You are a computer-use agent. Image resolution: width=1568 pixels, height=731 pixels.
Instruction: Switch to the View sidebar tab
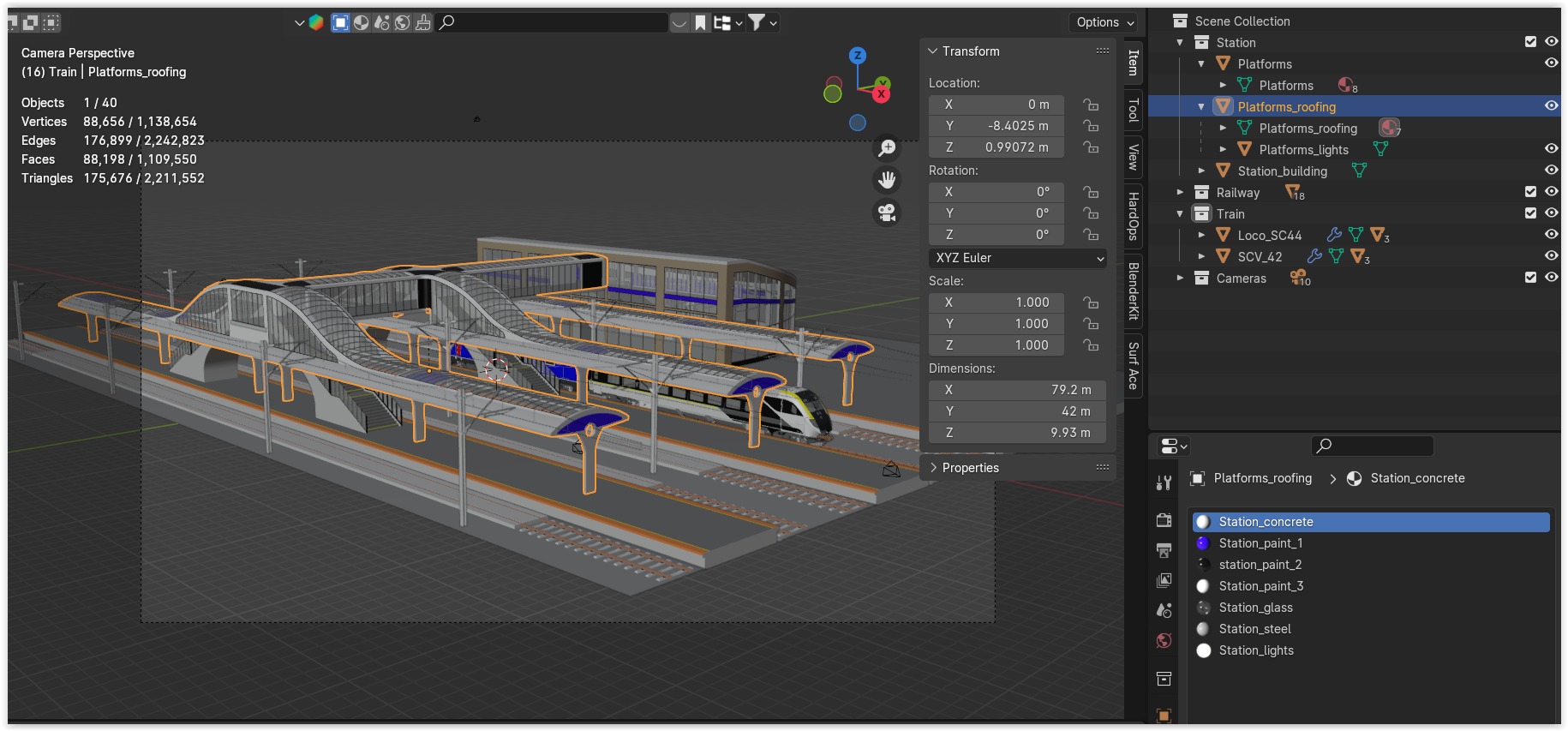pos(1133,158)
